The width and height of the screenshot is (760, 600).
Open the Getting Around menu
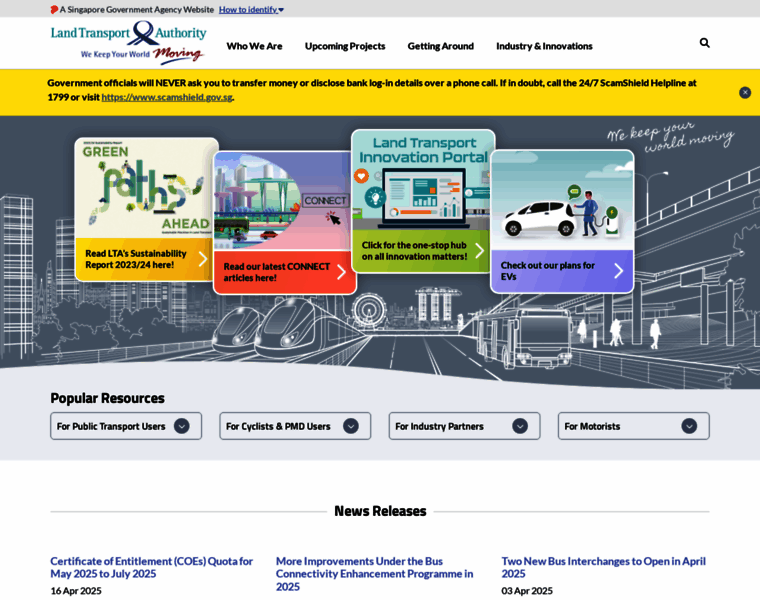click(x=441, y=46)
